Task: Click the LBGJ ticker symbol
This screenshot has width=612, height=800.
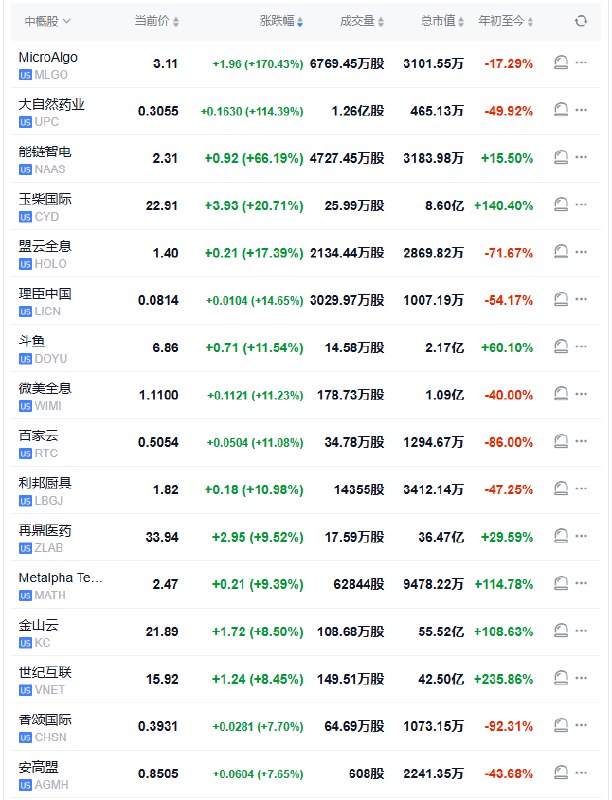Action: click(x=49, y=501)
